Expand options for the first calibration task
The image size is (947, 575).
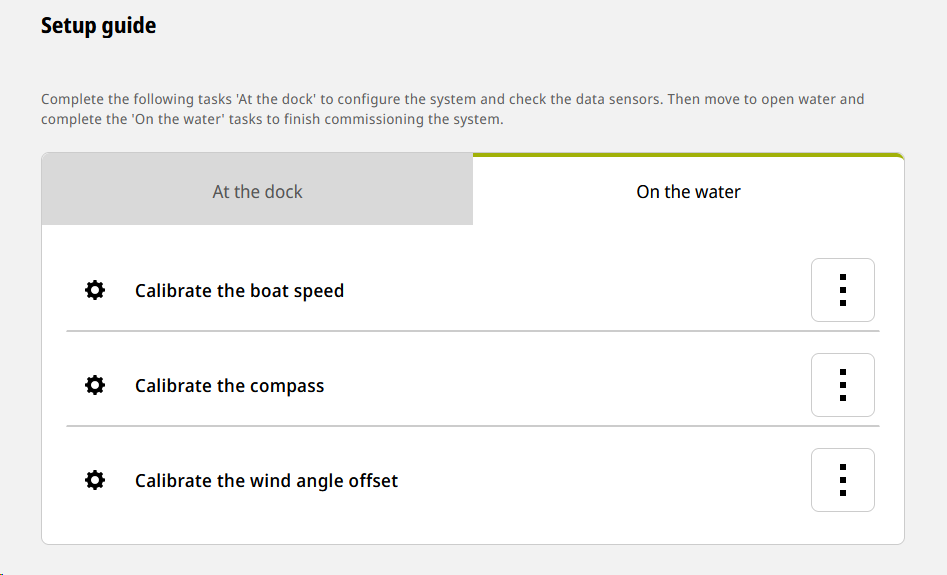tap(843, 290)
